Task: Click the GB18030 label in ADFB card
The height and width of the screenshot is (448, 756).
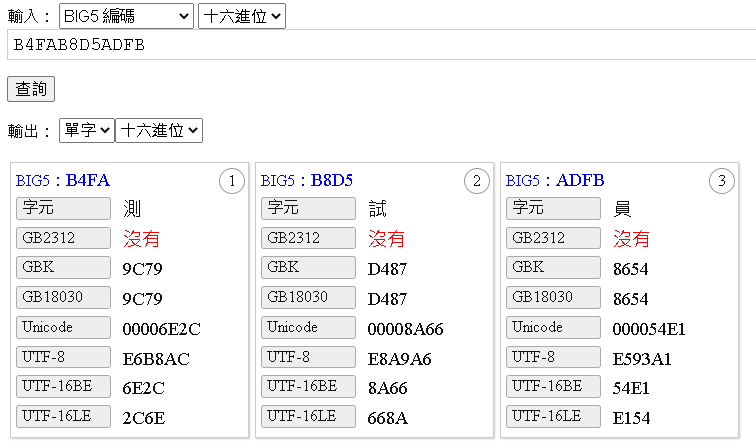Action: coord(553,298)
